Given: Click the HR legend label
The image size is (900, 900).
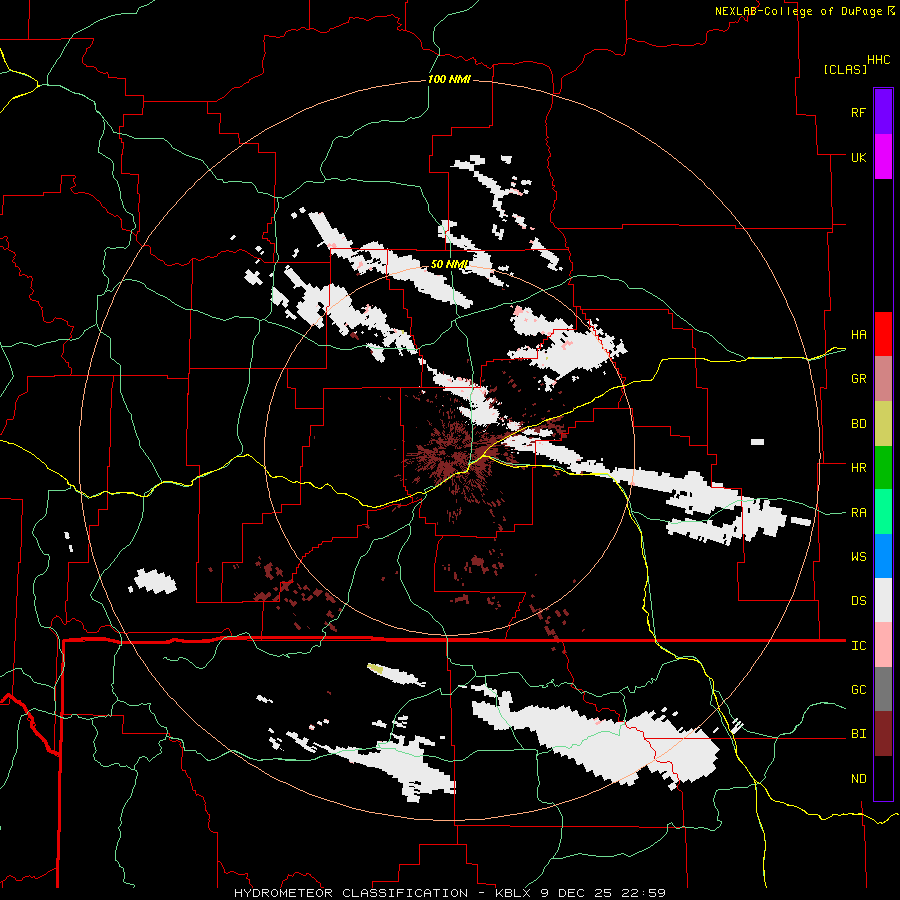Looking at the screenshot, I should point(858,468).
